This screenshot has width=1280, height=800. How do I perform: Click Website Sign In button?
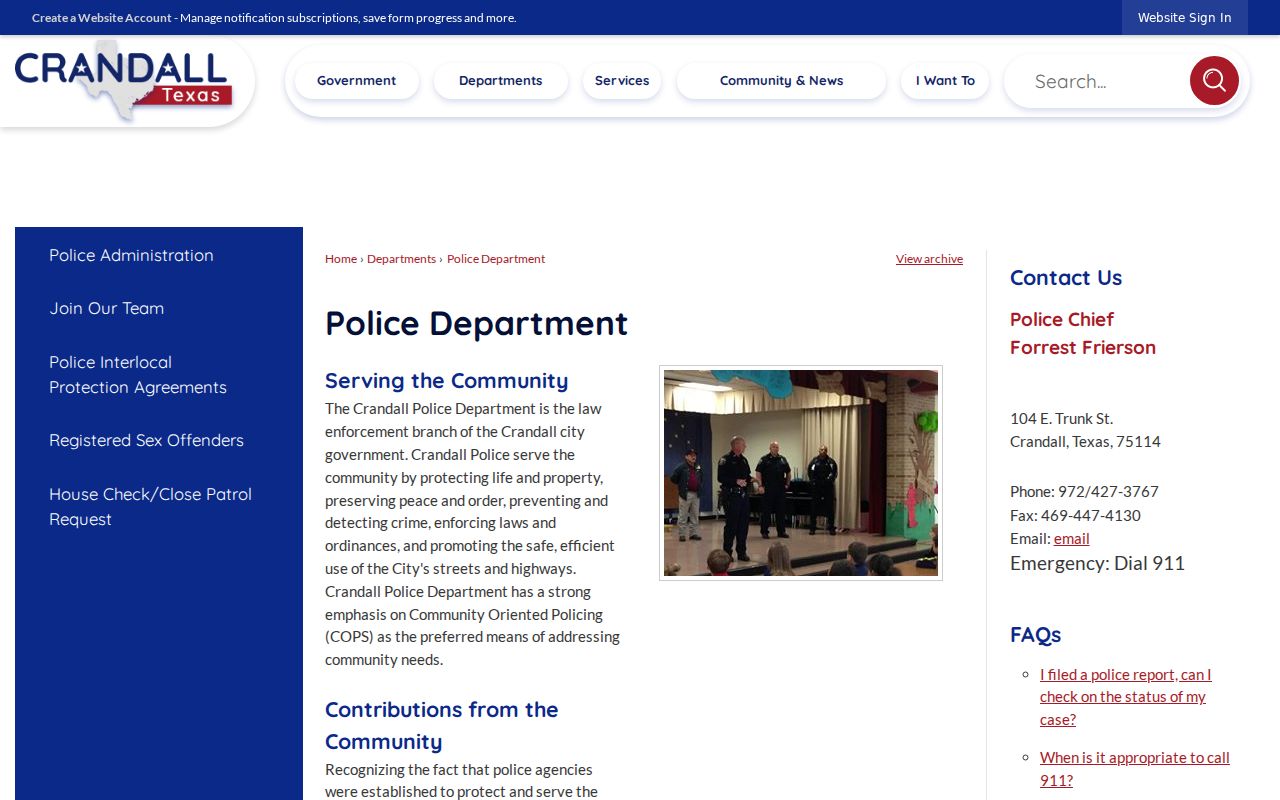coord(1185,18)
